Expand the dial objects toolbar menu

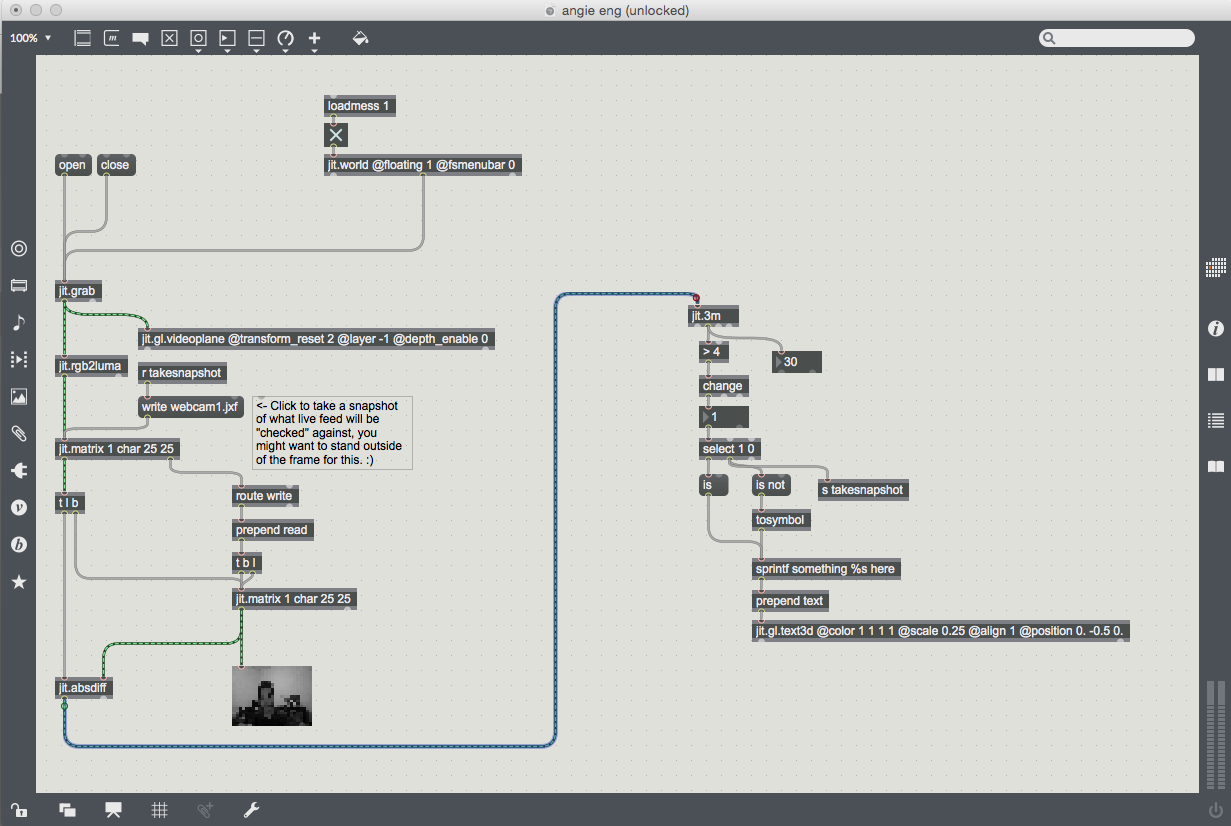click(285, 39)
